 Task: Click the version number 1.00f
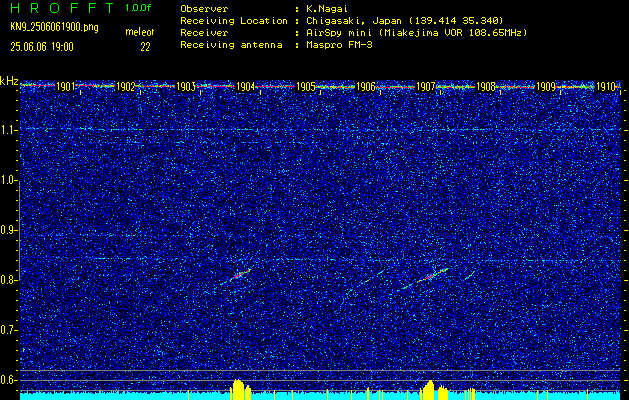138,8
